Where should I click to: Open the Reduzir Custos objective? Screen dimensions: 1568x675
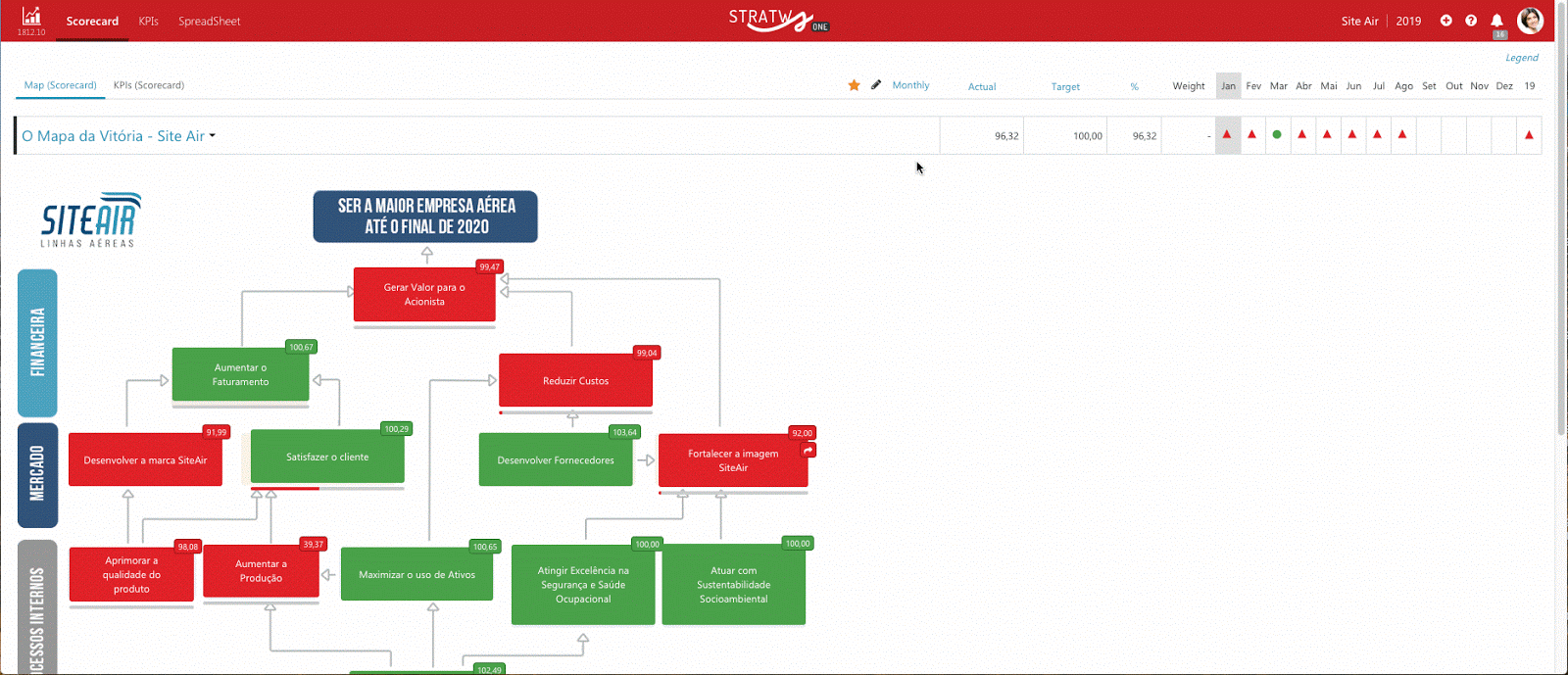[575, 380]
